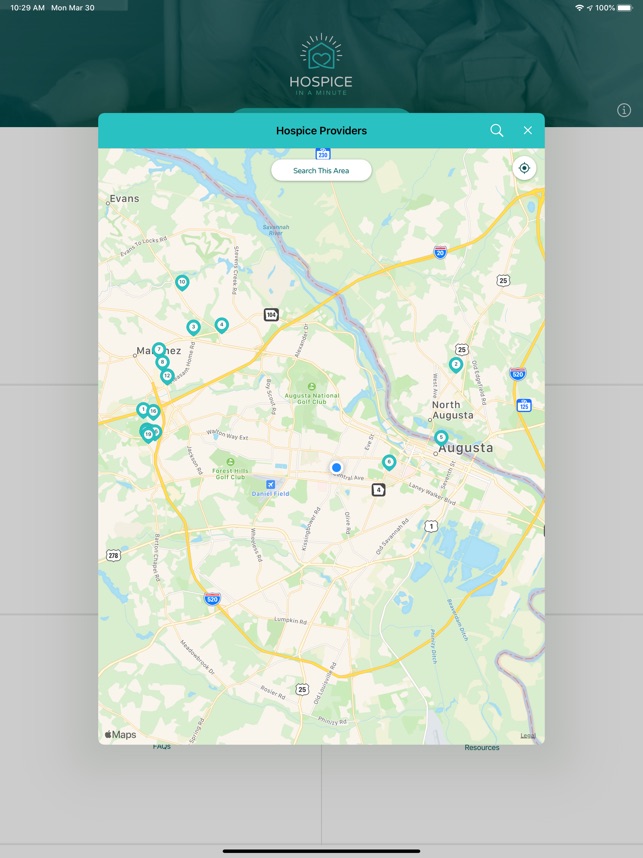Close the Hospice Providers map panel

click(x=528, y=130)
